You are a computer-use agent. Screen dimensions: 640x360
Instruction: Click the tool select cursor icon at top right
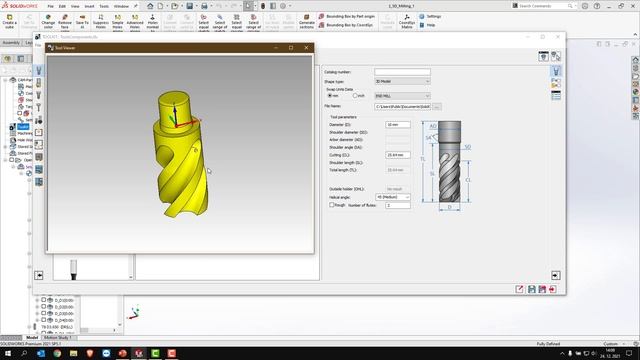point(556,56)
